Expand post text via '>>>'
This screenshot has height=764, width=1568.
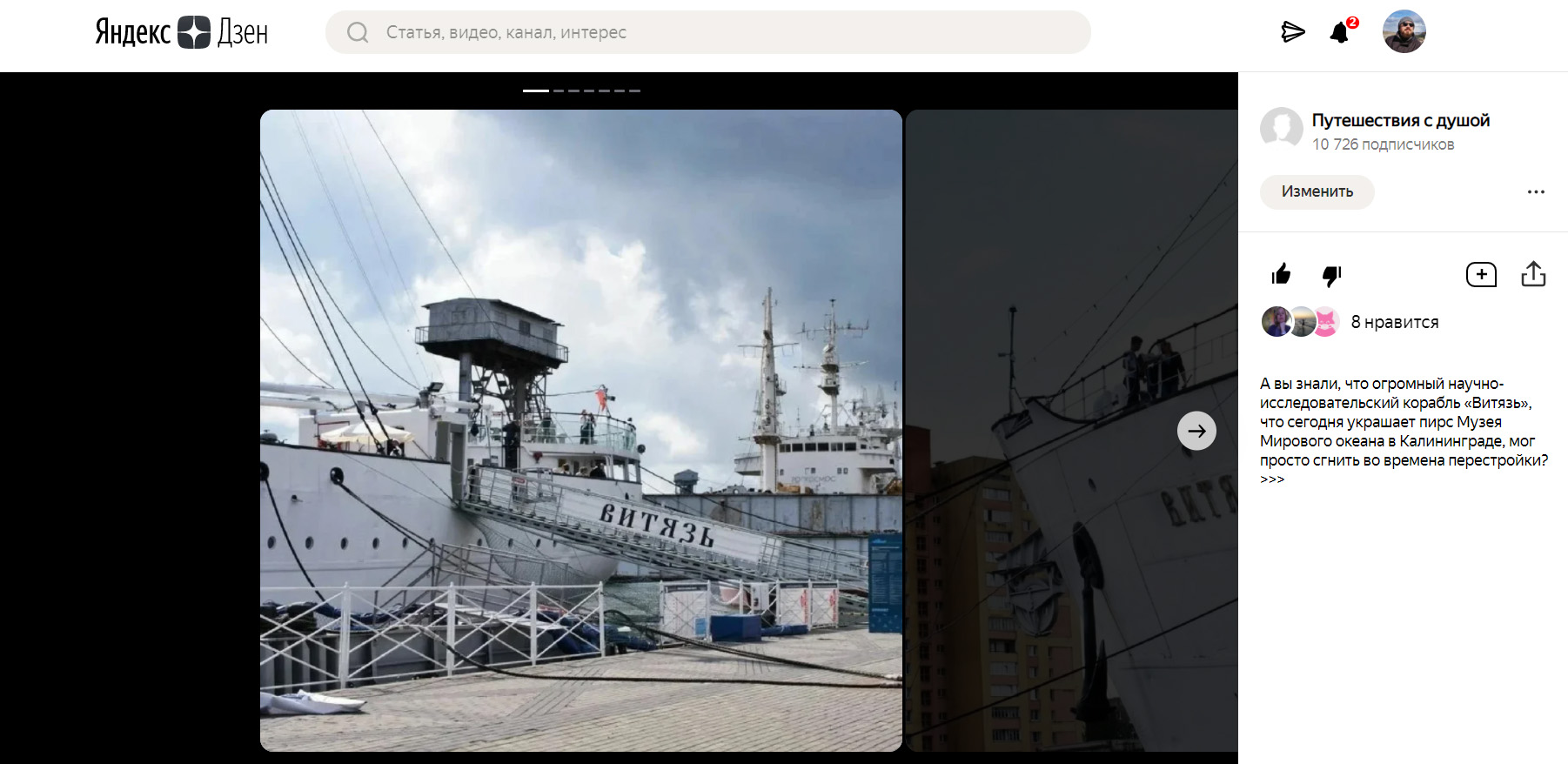[x=1271, y=479]
